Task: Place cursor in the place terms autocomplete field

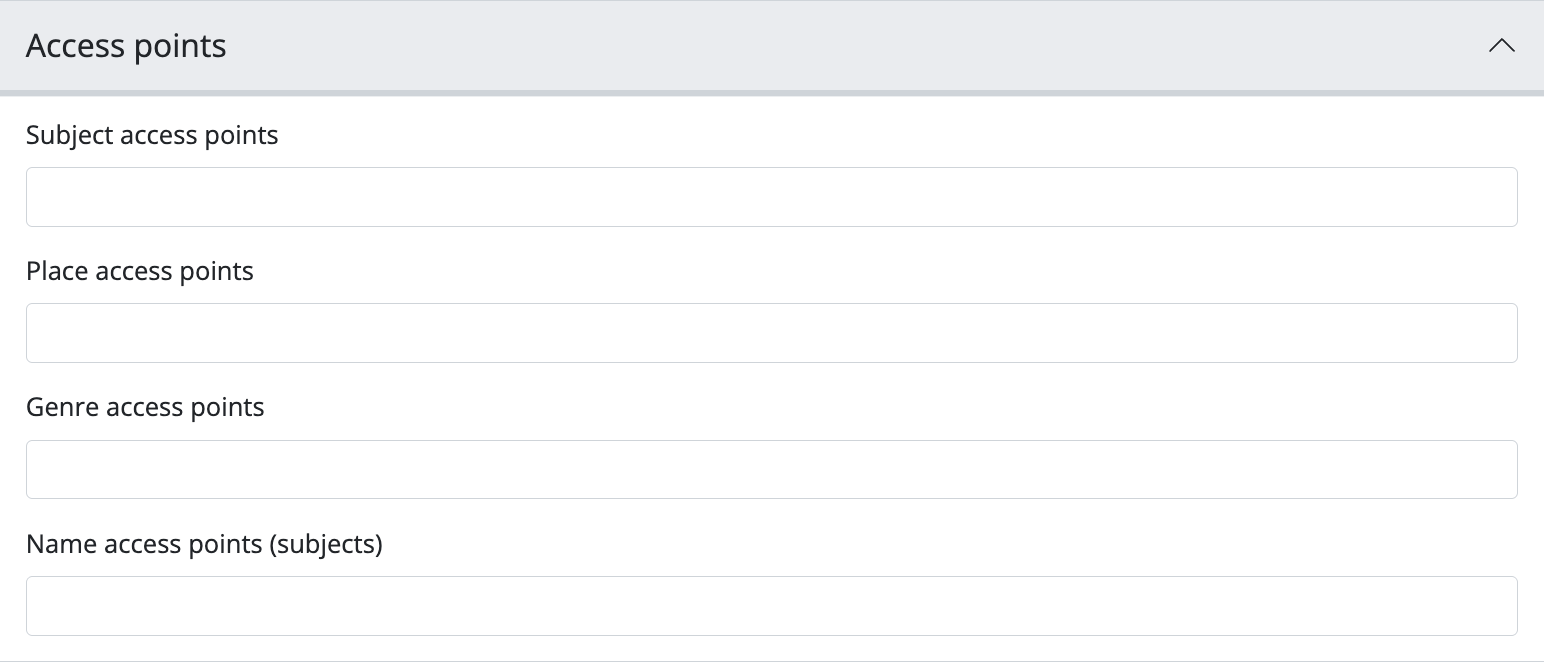Action: (x=771, y=333)
